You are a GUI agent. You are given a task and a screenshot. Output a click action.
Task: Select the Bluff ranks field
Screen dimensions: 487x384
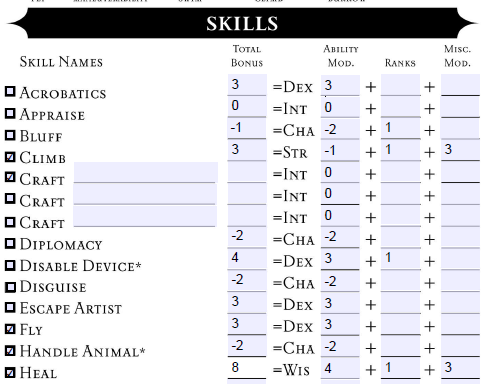[x=400, y=128]
